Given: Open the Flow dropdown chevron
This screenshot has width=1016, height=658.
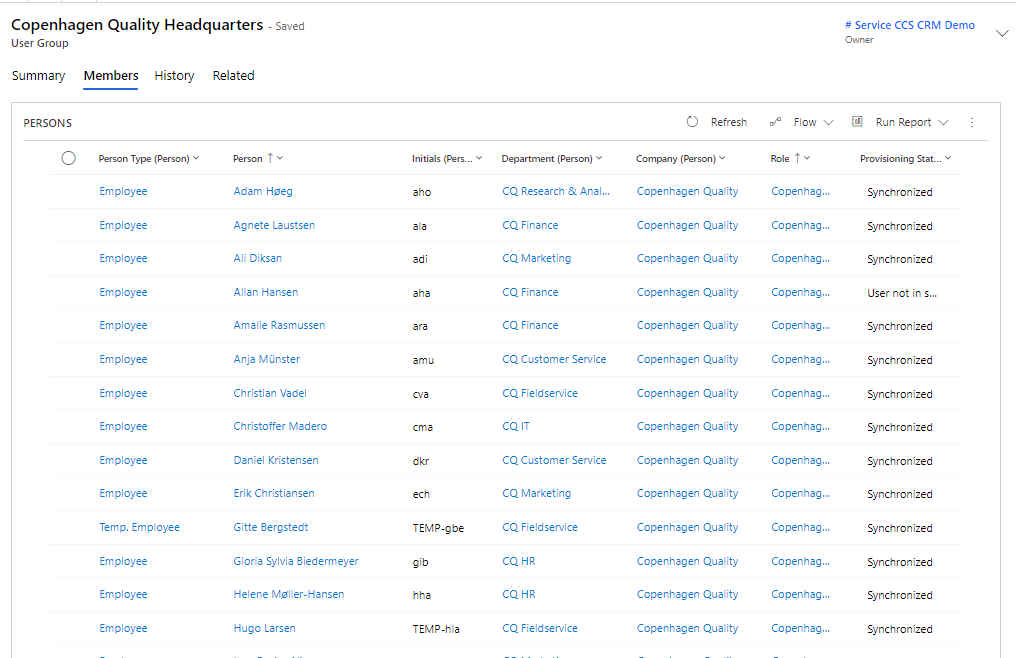Looking at the screenshot, I should pyautogui.click(x=828, y=123).
